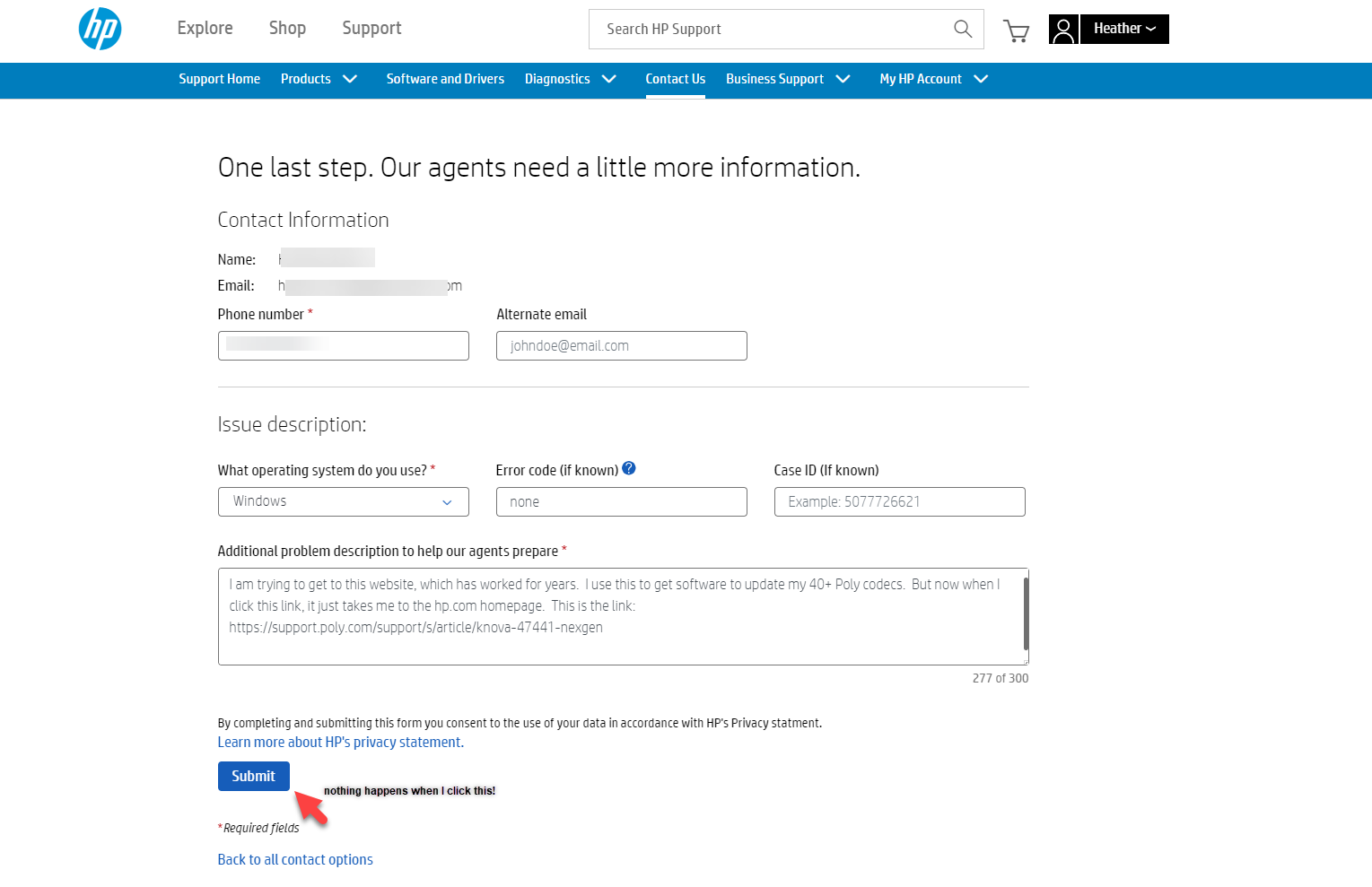Open Learn more about HP's privacy statement
The width and height of the screenshot is (1372, 887).
point(340,742)
